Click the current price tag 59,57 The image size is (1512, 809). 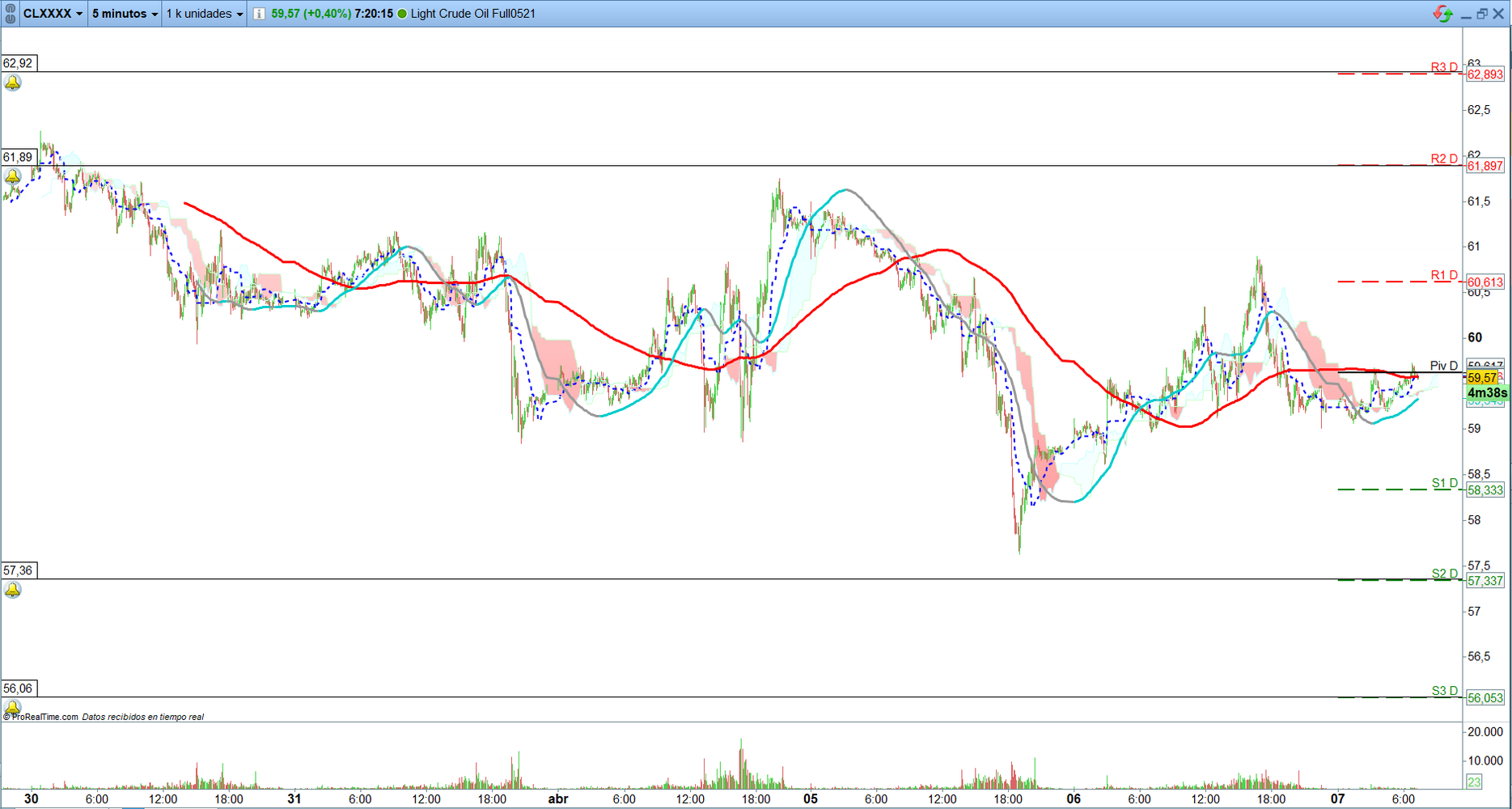tap(1482, 378)
